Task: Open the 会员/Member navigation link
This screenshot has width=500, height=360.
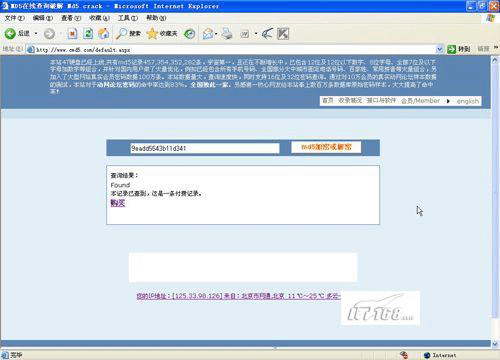Action: [420, 101]
